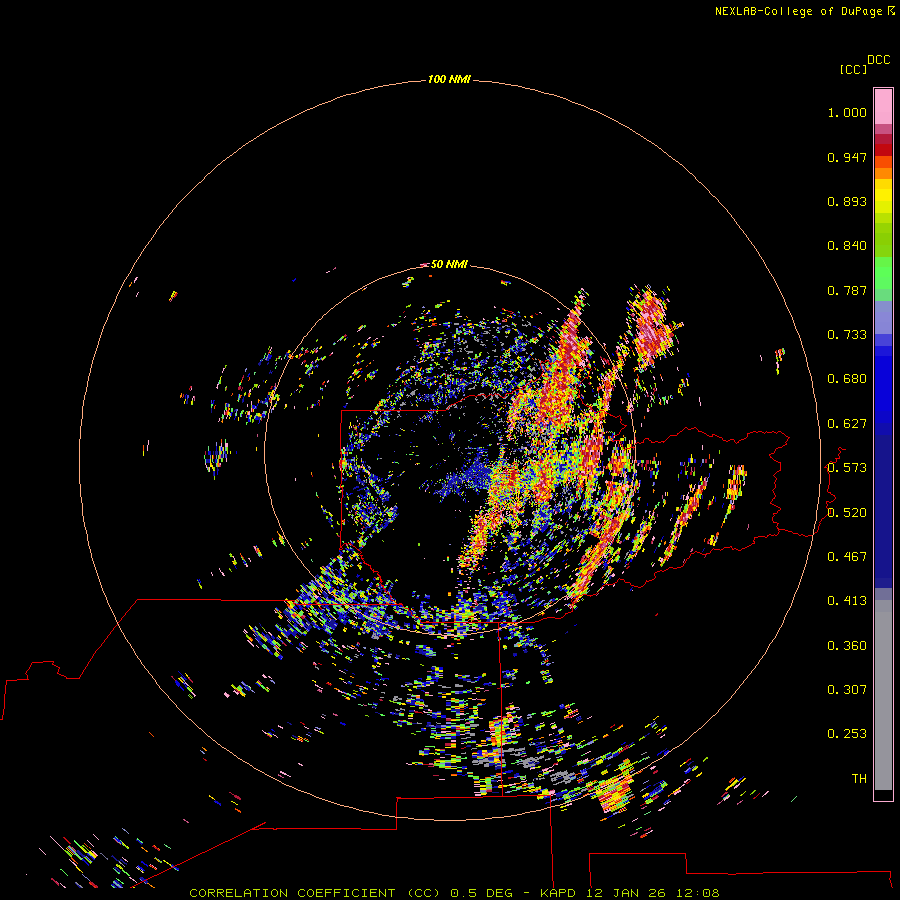Click the 0.840 color scale value
The image size is (900, 900).
tap(847, 246)
